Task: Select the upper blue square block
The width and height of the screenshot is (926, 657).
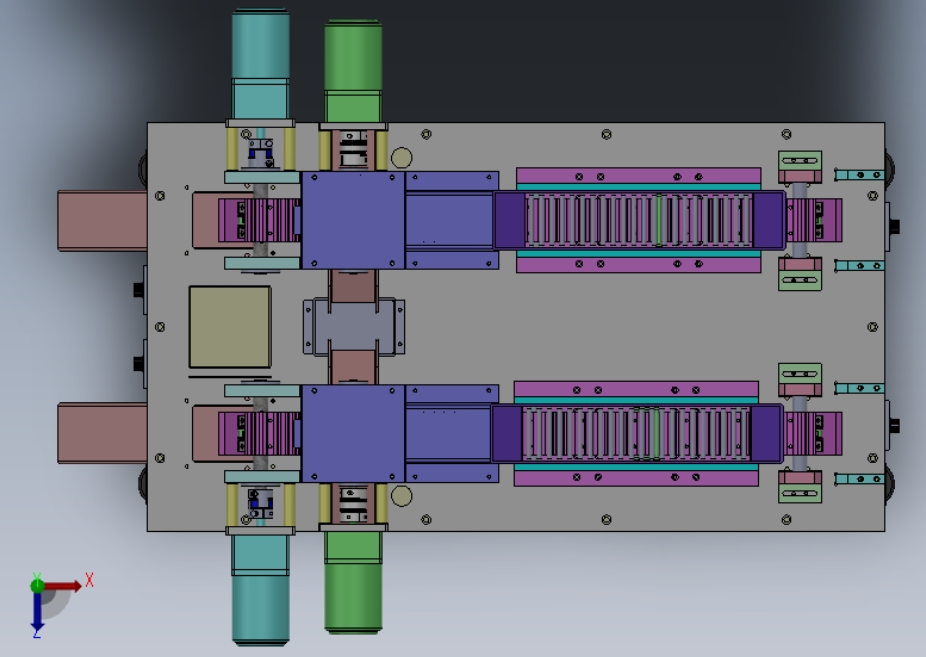Action: pyautogui.click(x=353, y=220)
